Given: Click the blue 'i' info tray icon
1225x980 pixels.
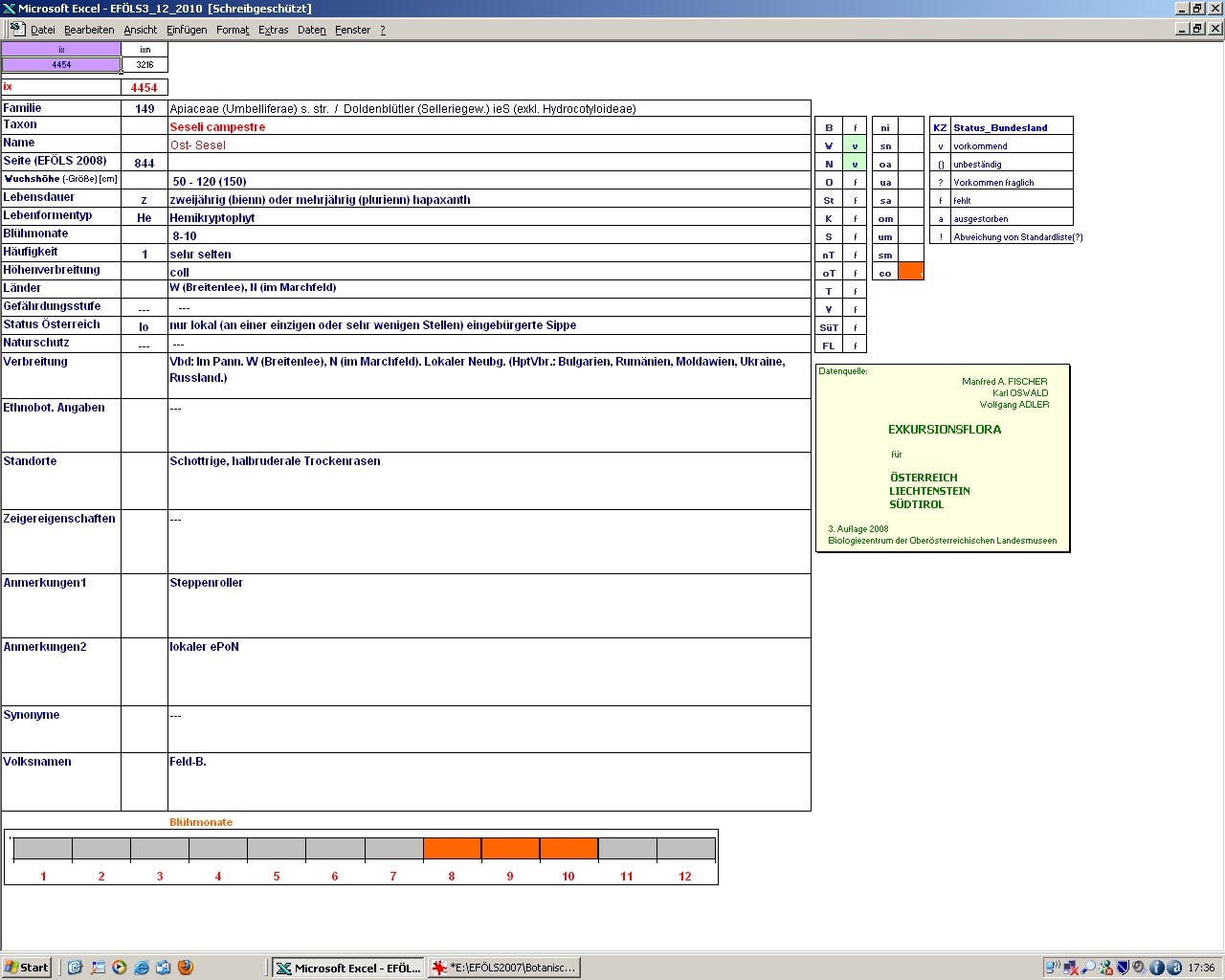Looking at the screenshot, I should tap(1157, 968).
